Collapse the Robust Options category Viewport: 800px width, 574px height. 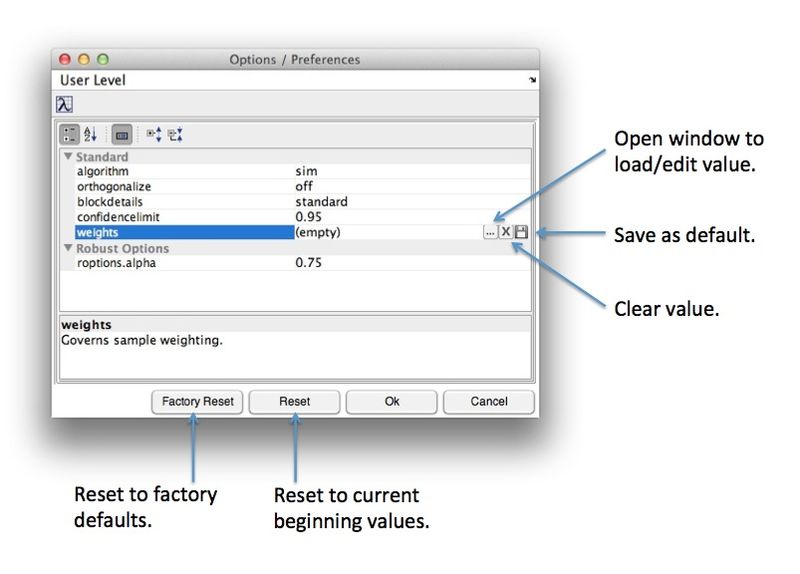tap(68, 248)
